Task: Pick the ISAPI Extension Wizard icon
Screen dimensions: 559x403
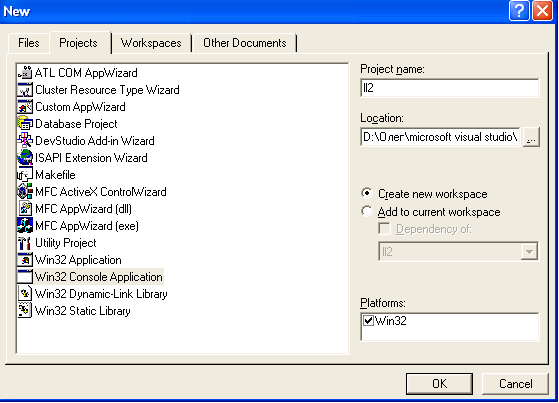Action: point(25,157)
